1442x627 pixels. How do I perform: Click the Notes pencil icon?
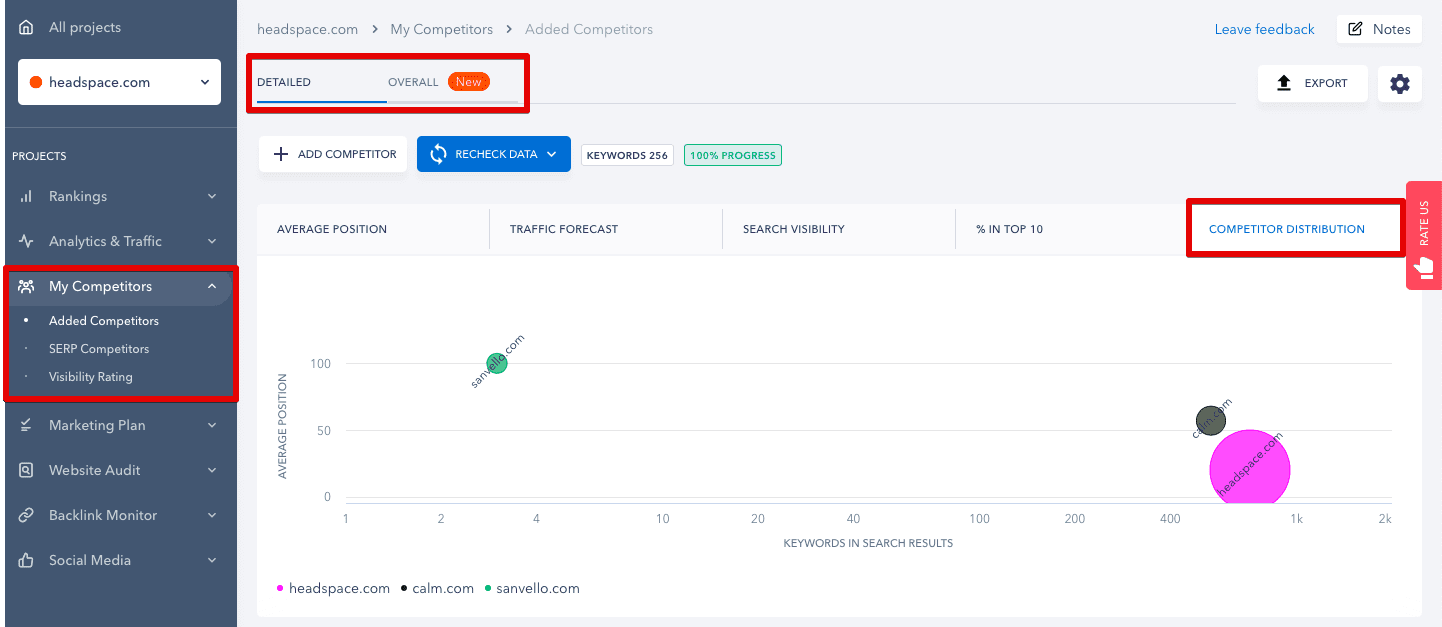(x=1355, y=29)
